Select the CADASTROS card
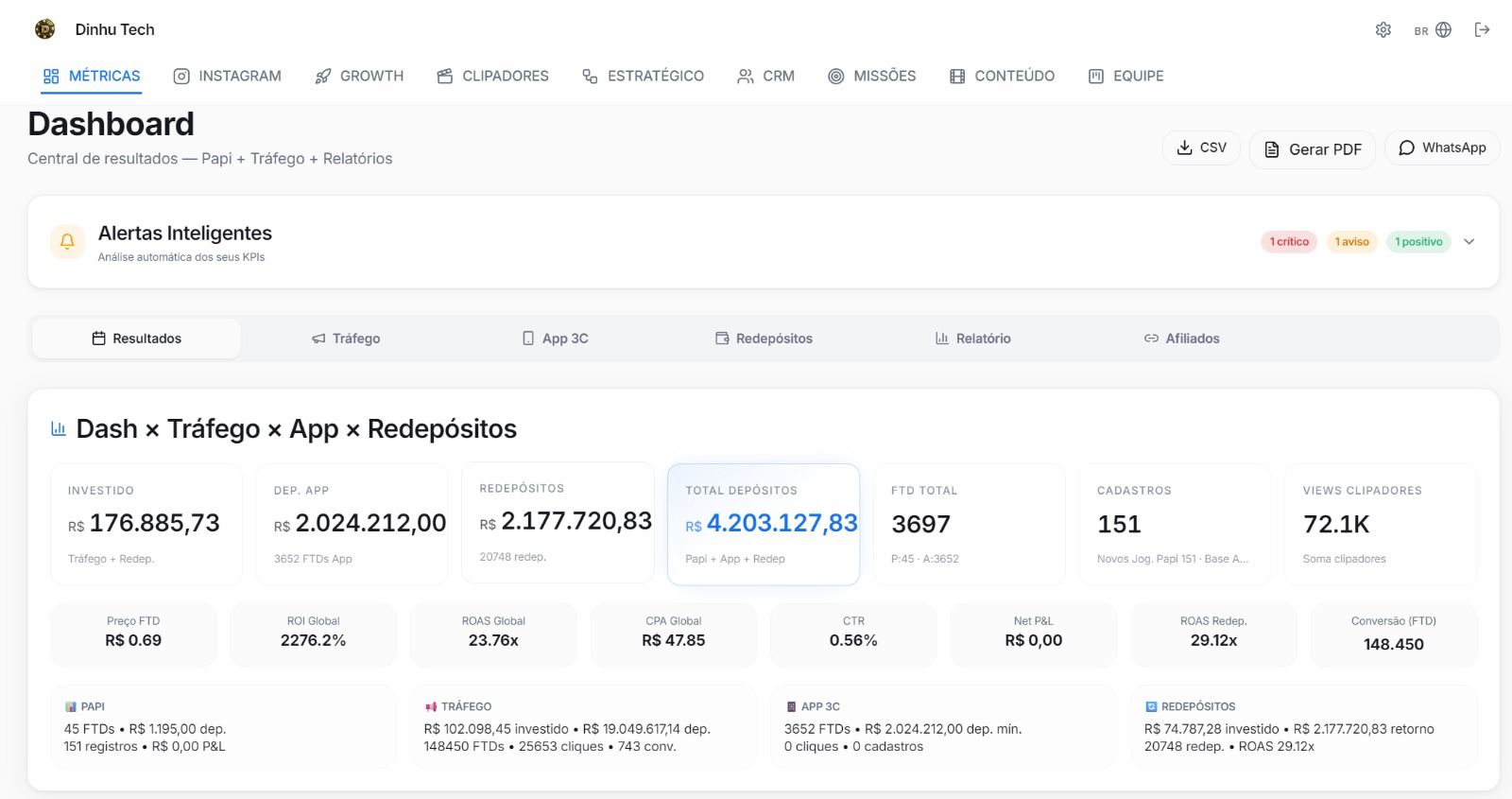Viewport: 1512px width, 799px height. [1176, 524]
